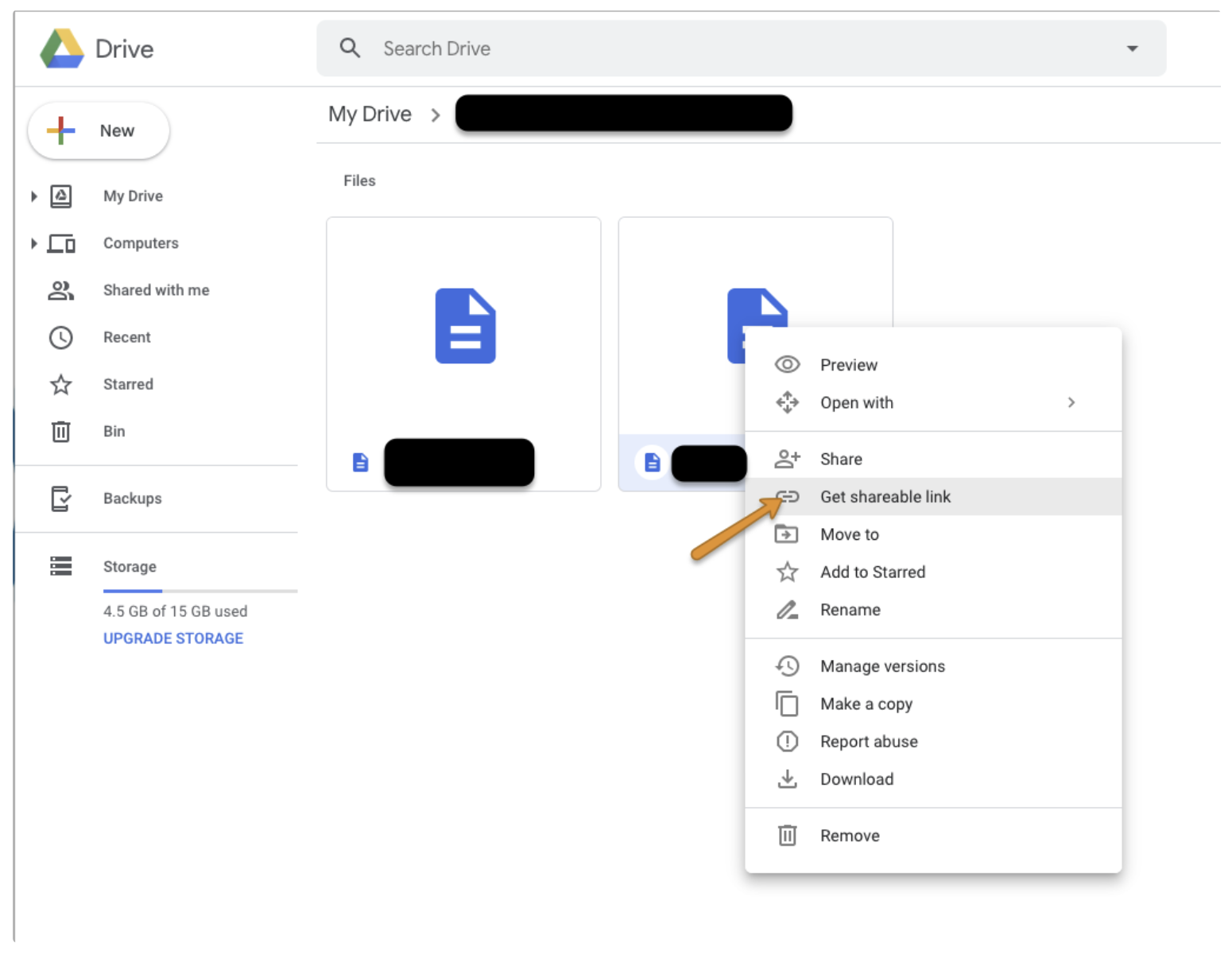This screenshot has height=978, width=1232.
Task: Expand the My Drive tree arrow
Action: click(x=33, y=196)
